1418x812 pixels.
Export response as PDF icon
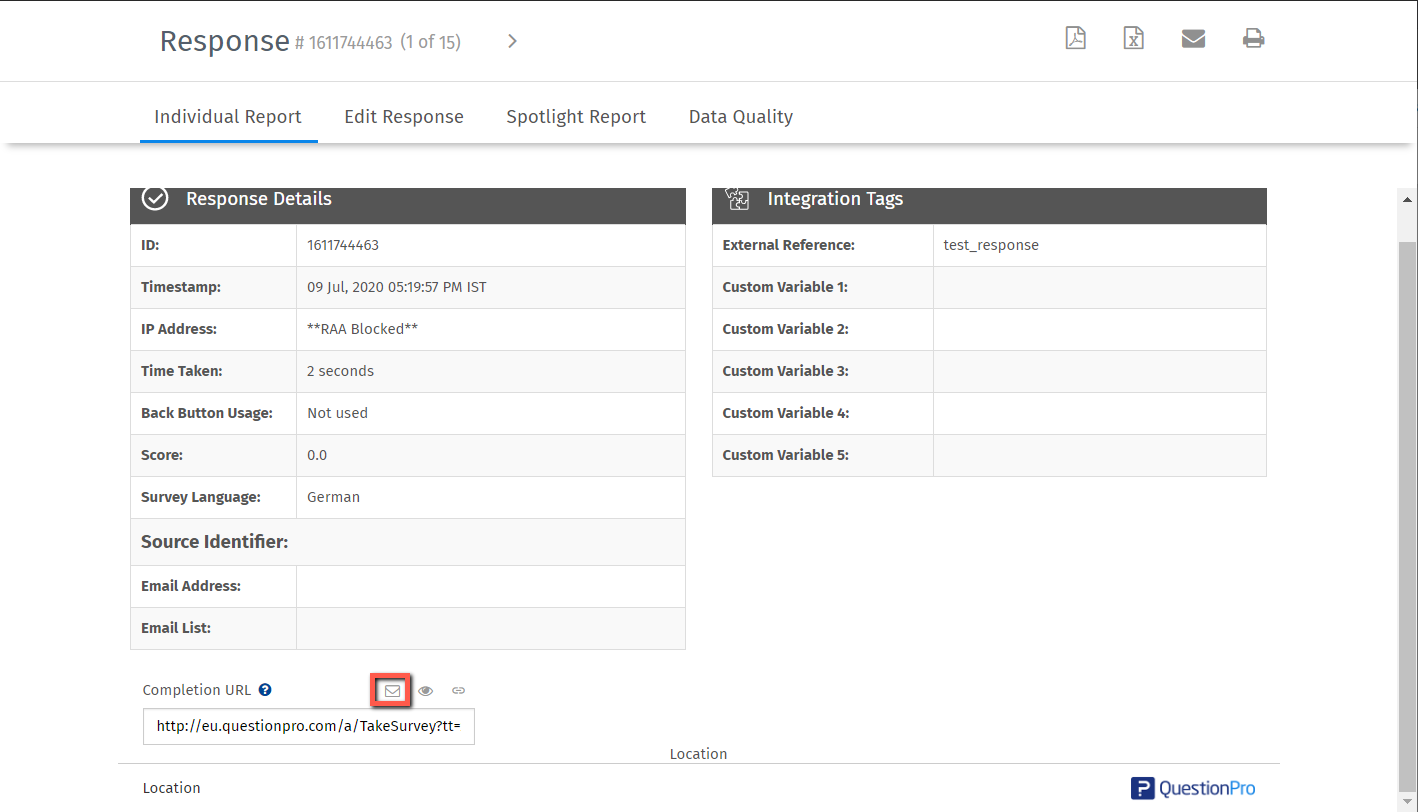pyautogui.click(x=1075, y=39)
